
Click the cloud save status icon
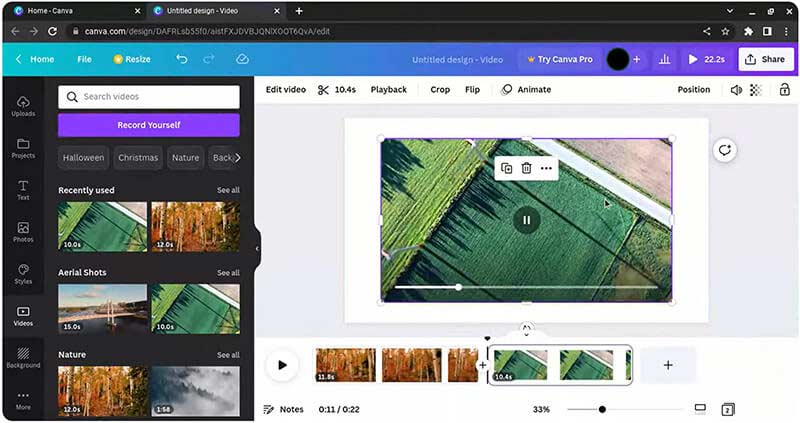242,59
